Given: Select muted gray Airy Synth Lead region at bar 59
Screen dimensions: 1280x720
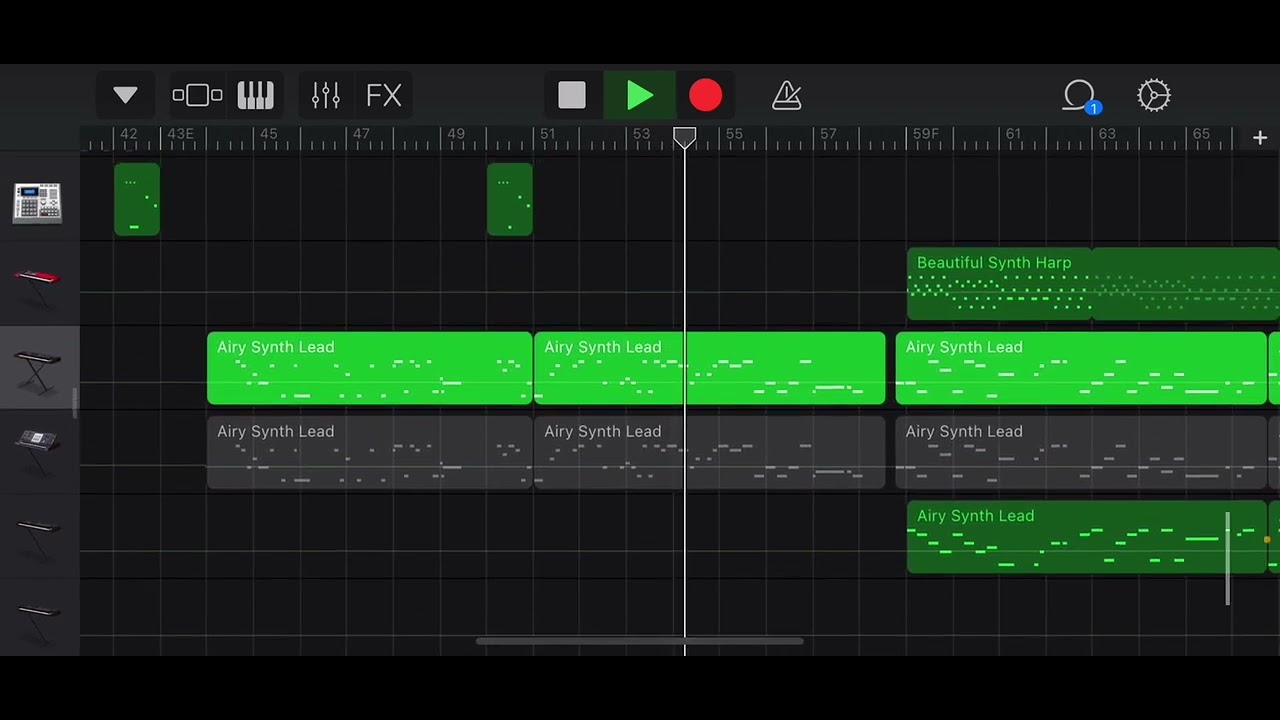Looking at the screenshot, I should [x=1080, y=453].
